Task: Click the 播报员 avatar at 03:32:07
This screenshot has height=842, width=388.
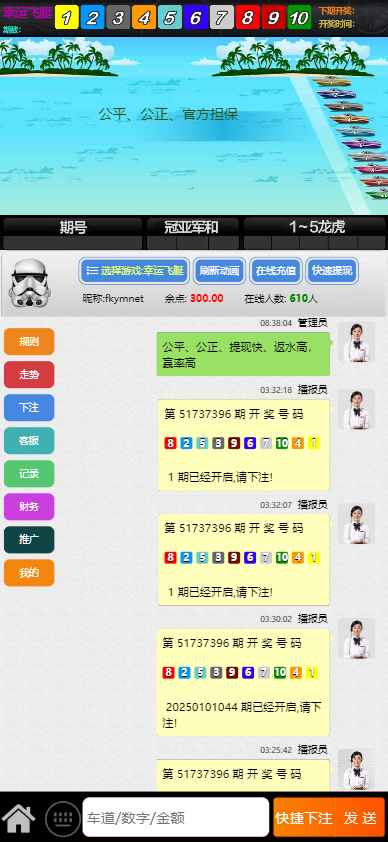Action: coord(356,524)
